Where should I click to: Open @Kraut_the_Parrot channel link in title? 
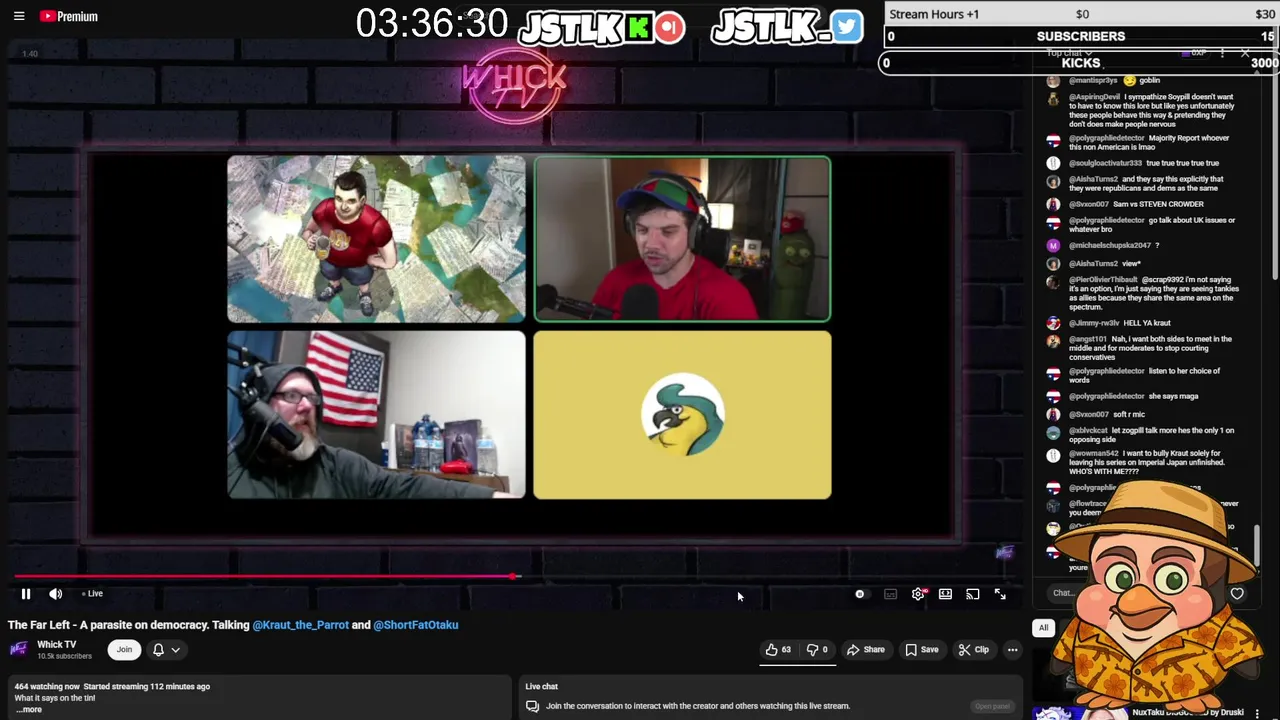coord(301,625)
